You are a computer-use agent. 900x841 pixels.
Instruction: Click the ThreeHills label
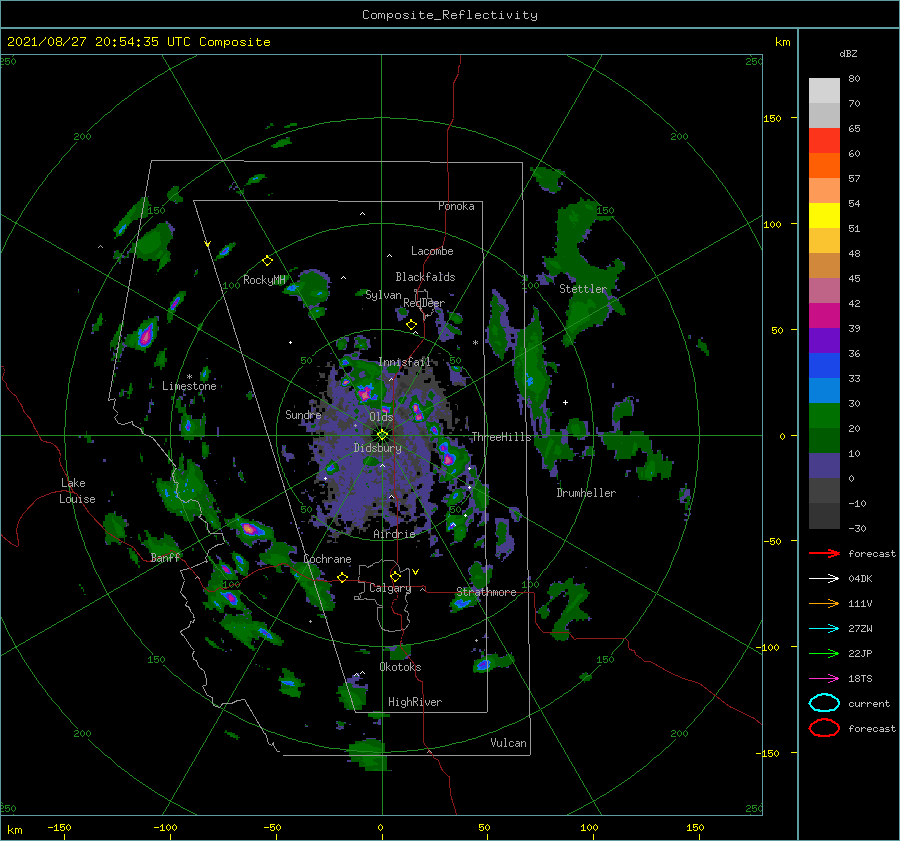click(x=501, y=437)
